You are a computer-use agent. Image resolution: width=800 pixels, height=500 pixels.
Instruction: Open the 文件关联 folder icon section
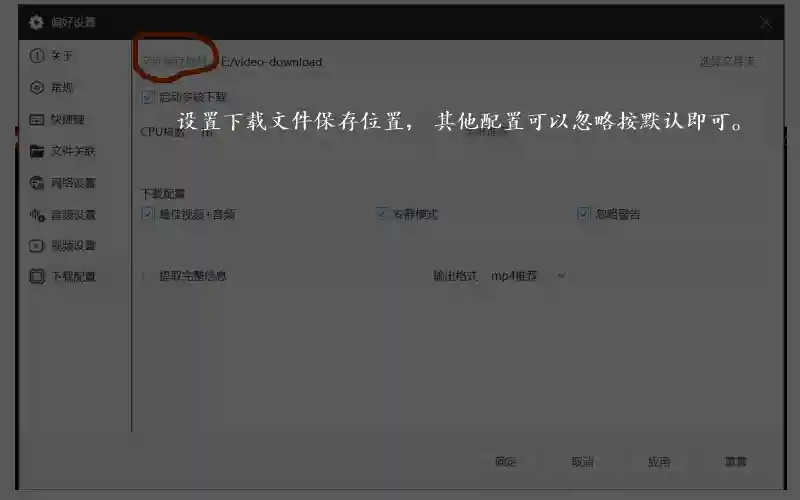37,151
